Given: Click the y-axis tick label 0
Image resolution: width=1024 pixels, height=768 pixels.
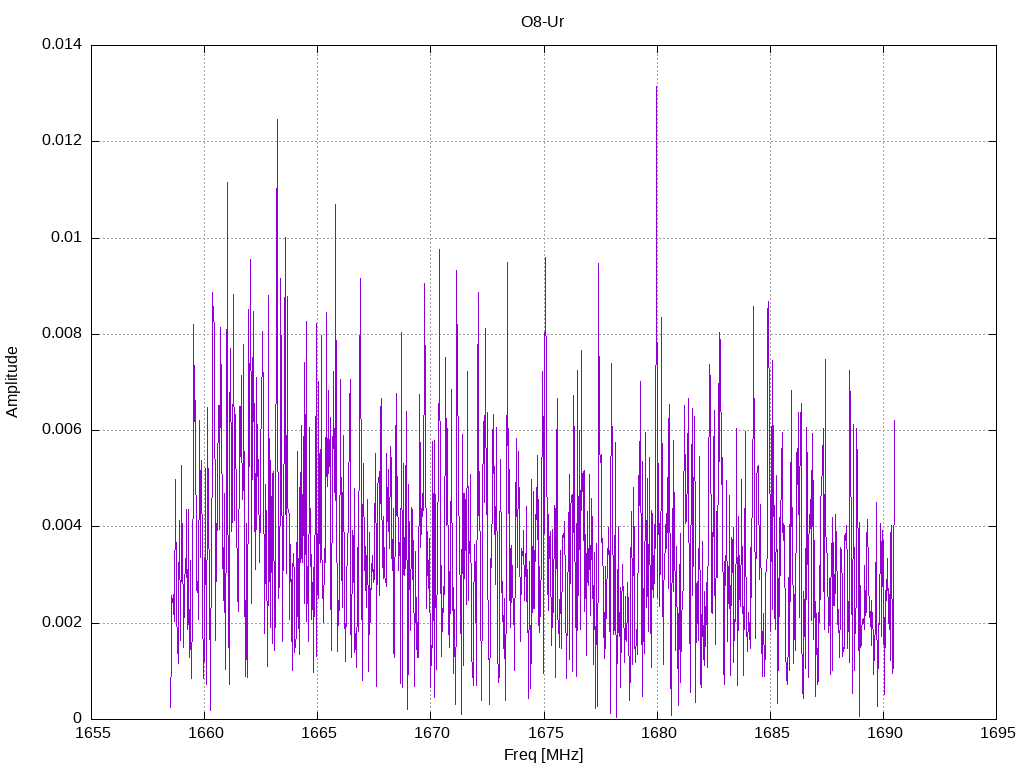Looking at the screenshot, I should [77, 718].
